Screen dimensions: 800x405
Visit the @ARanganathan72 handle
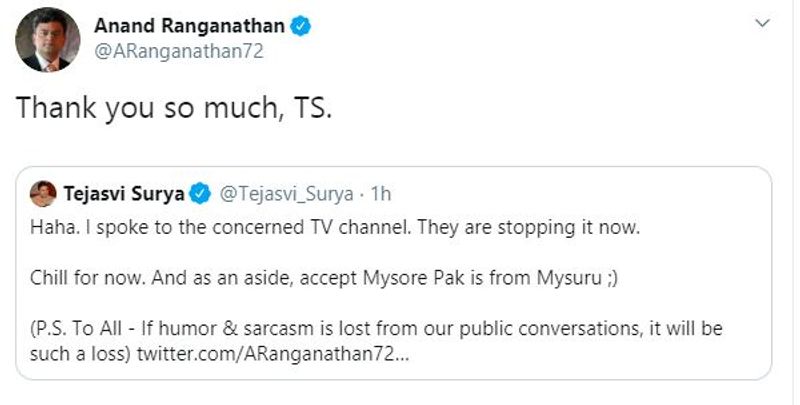click(x=178, y=52)
